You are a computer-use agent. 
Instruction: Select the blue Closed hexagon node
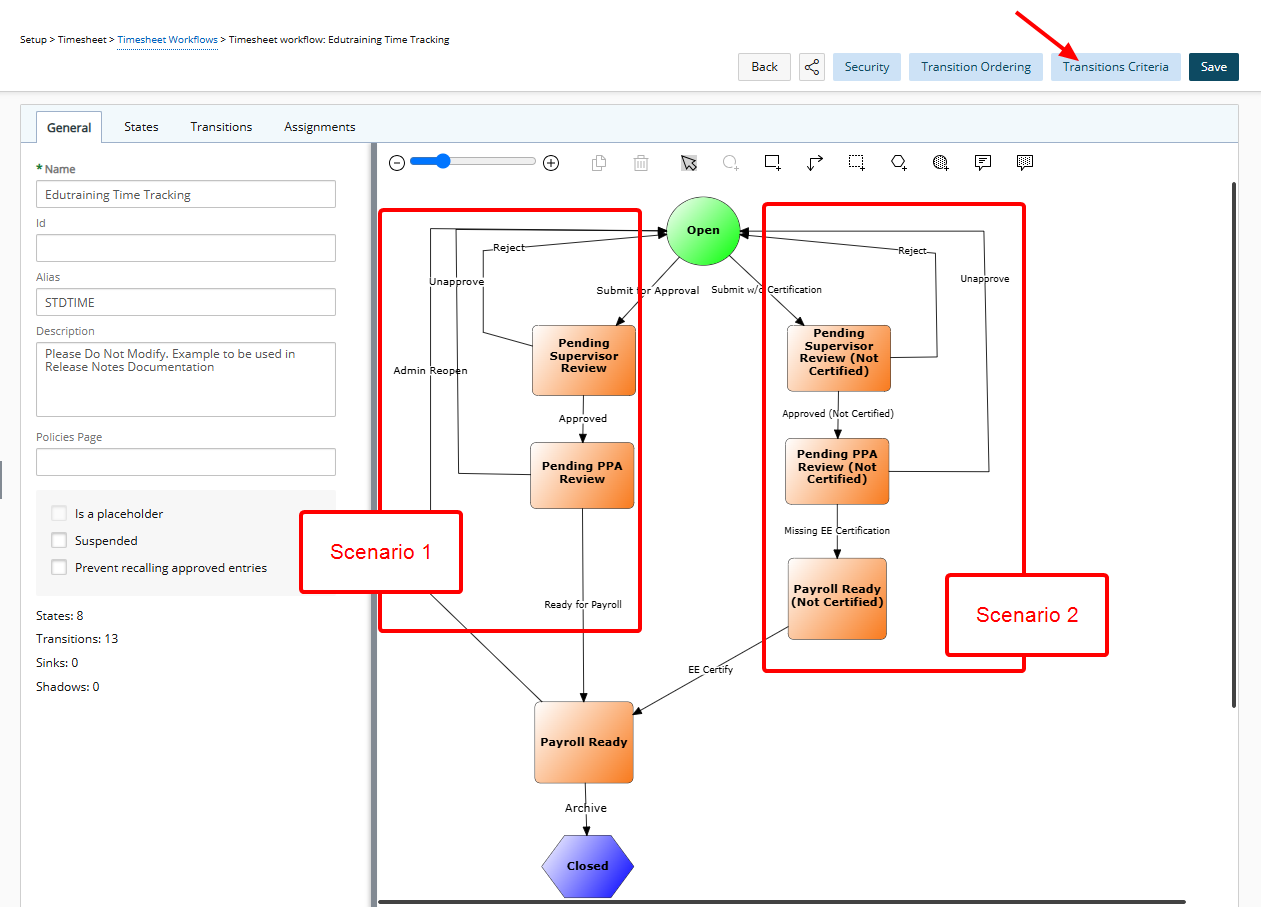tap(588, 866)
